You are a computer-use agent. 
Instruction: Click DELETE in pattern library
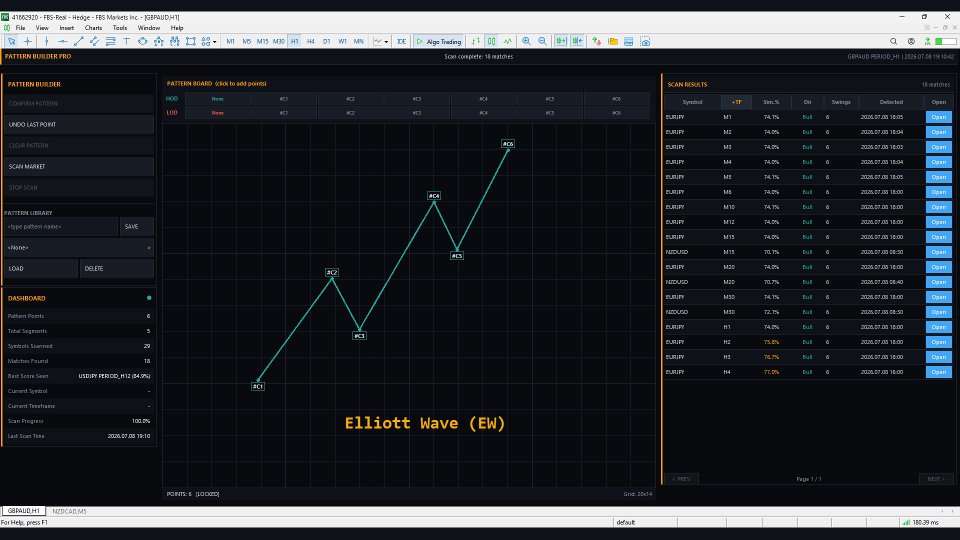pos(116,269)
